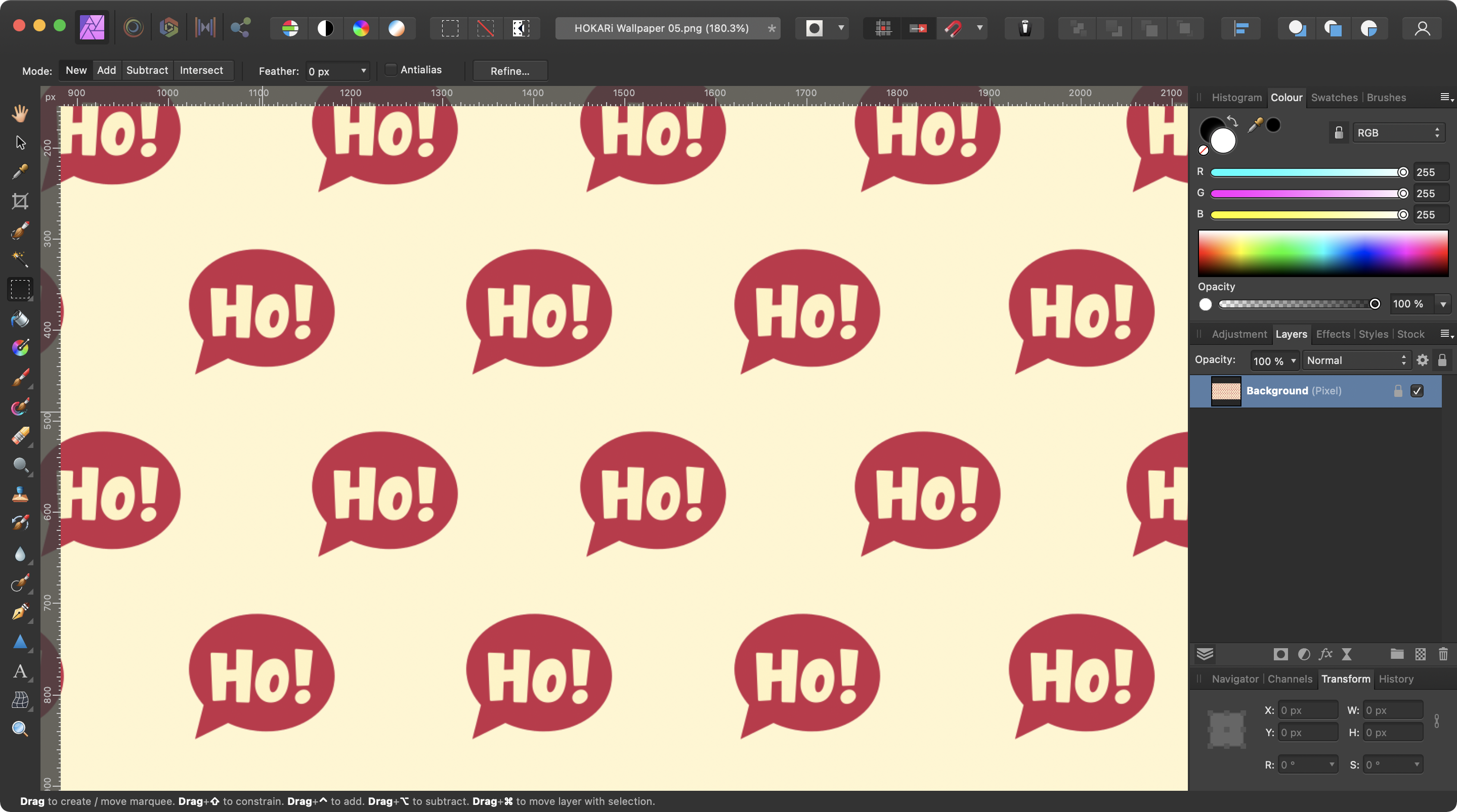Set selection mode to Subtract
Screen dimensions: 1457x812
(147, 70)
